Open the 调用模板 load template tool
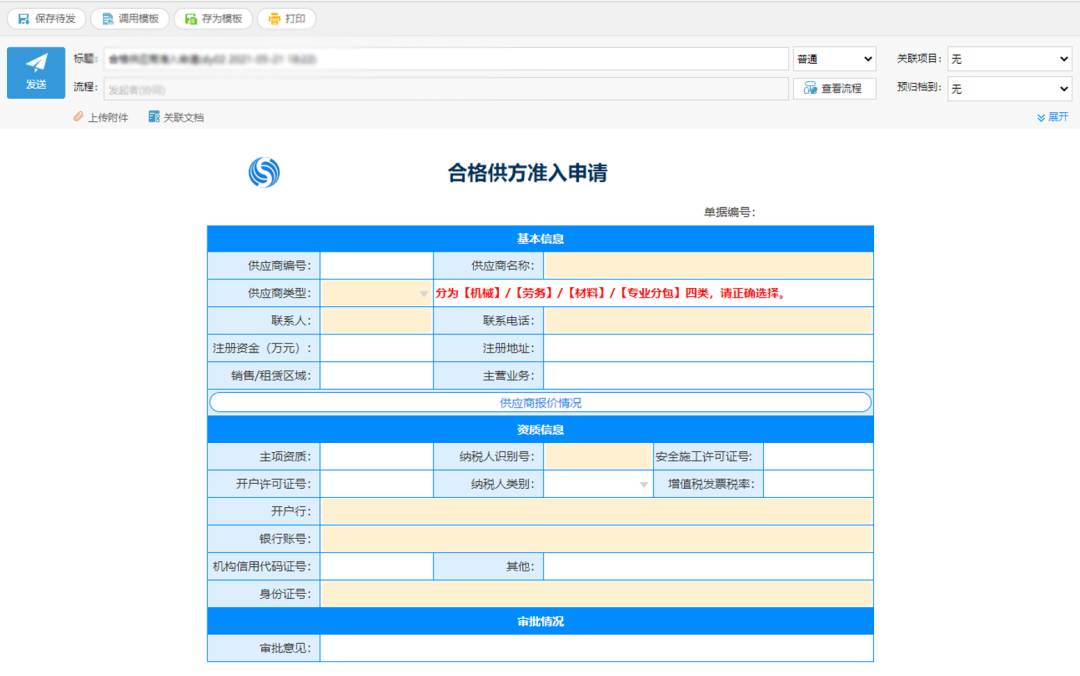 pos(129,18)
